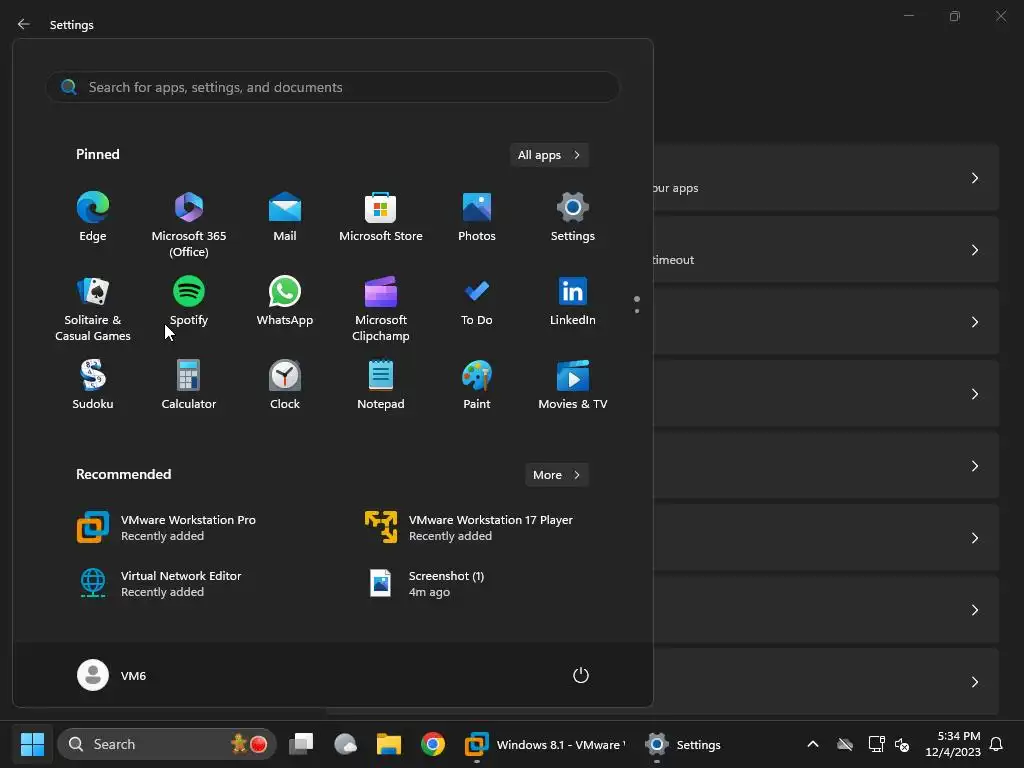Open File Explorer from taskbar

click(x=389, y=744)
